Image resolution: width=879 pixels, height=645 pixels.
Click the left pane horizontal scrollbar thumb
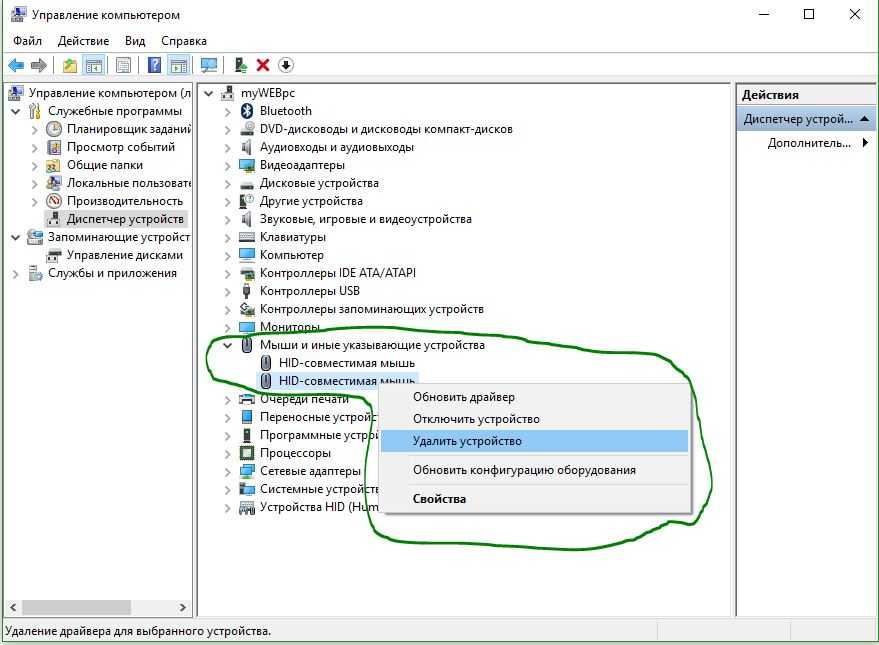click(x=76, y=607)
